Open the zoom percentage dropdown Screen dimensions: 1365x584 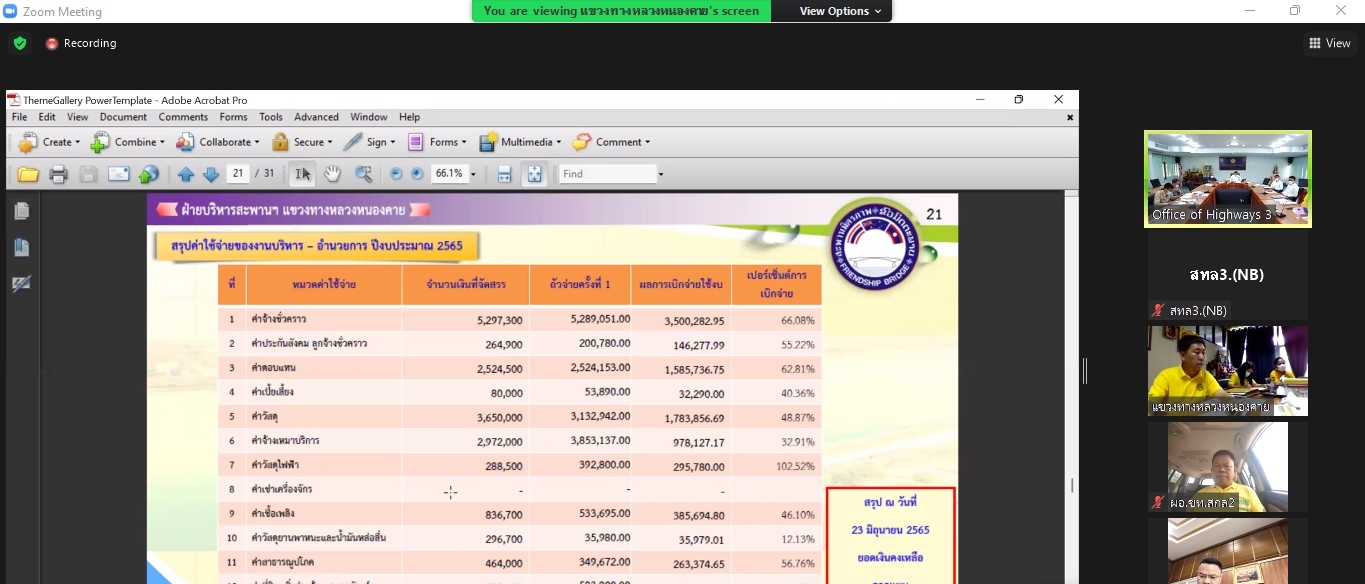pyautogui.click(x=473, y=174)
